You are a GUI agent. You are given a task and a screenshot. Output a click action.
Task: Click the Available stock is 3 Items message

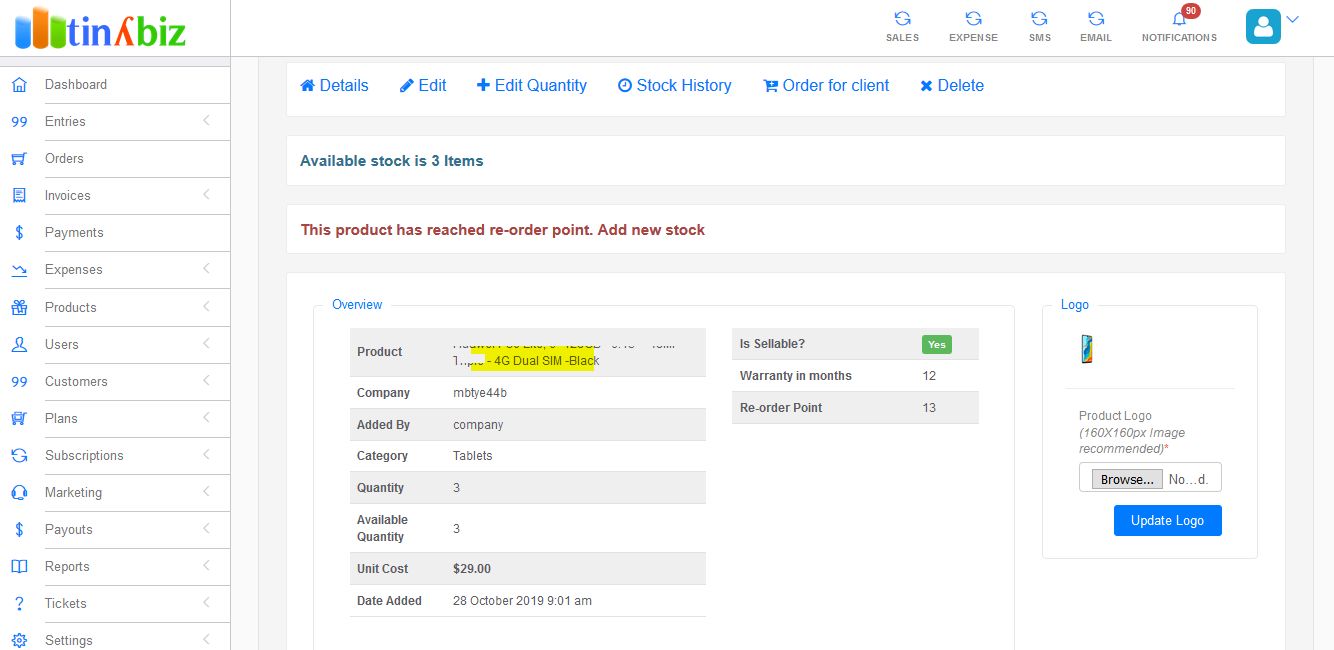tap(392, 161)
